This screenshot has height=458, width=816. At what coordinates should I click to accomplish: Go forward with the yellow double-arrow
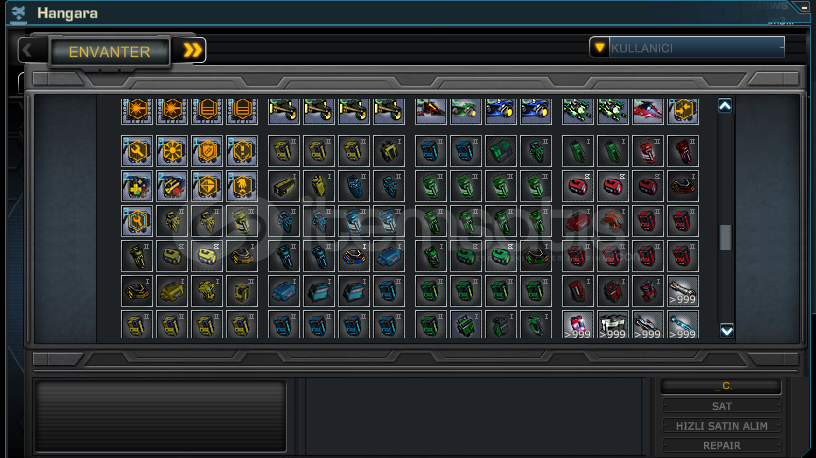192,50
